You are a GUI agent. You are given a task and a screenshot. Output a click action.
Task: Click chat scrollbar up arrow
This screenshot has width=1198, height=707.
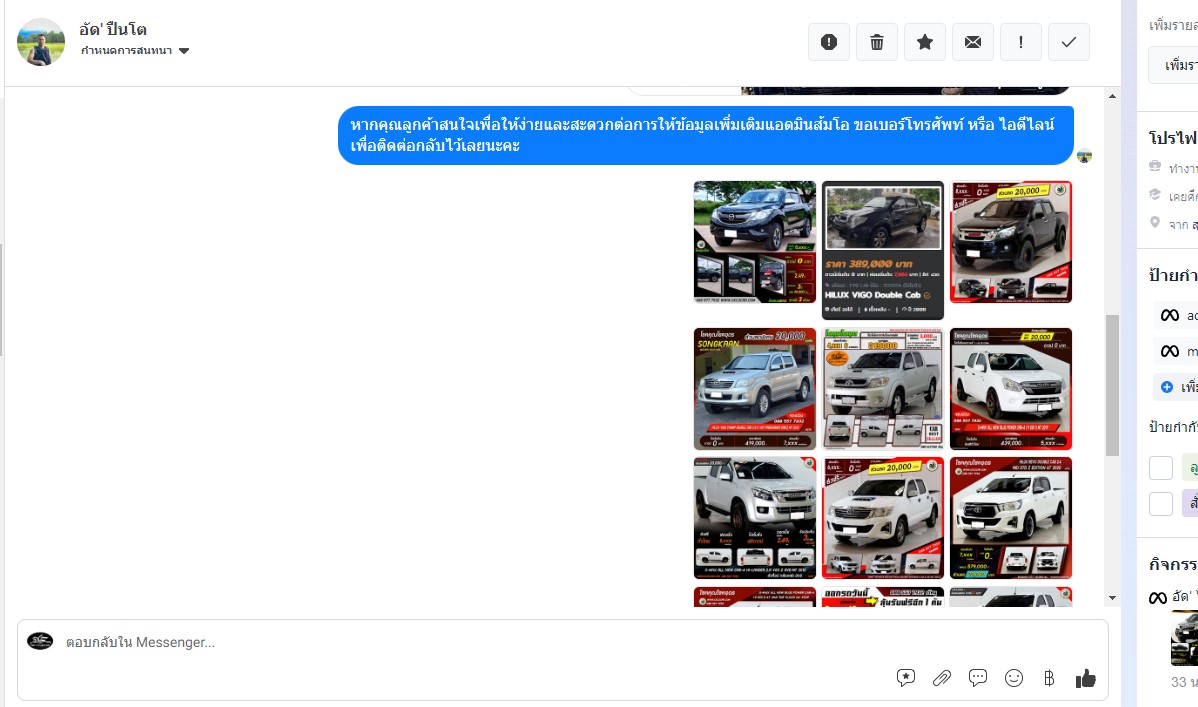[1112, 96]
